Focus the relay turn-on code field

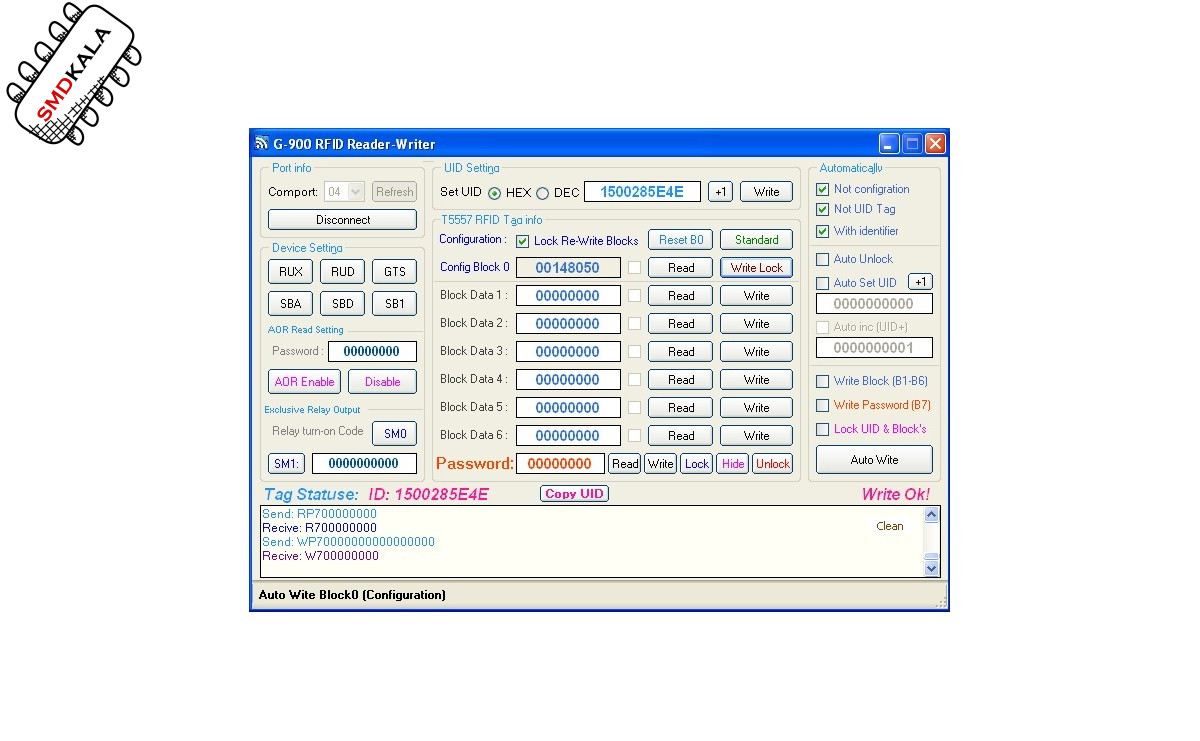pyautogui.click(x=364, y=464)
